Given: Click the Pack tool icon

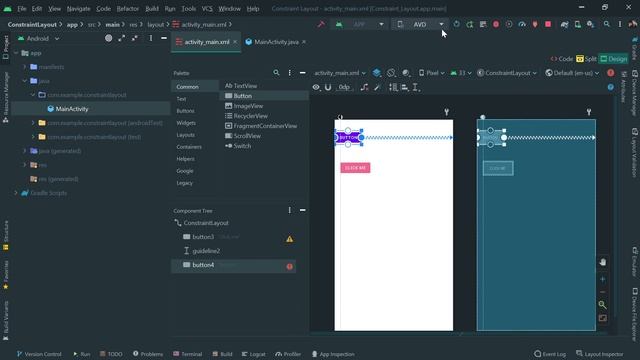Looking at the screenshot, I should click(393, 87).
